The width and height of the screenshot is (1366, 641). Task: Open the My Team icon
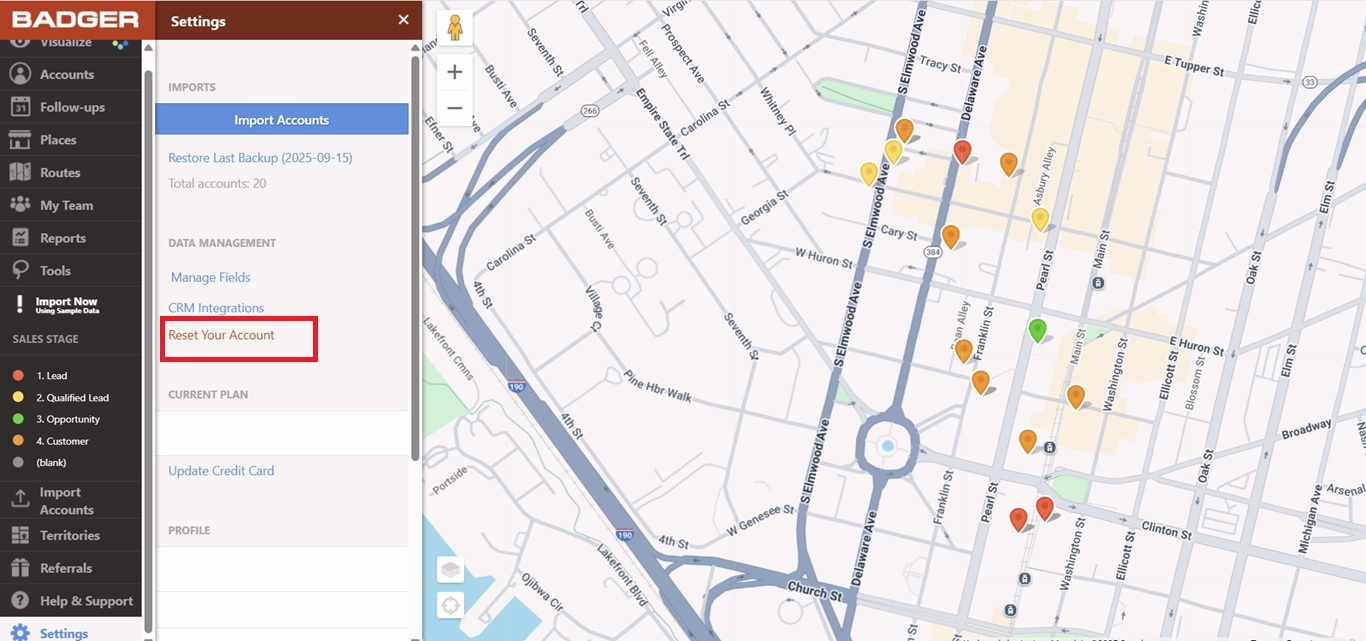pyautogui.click(x=20, y=205)
